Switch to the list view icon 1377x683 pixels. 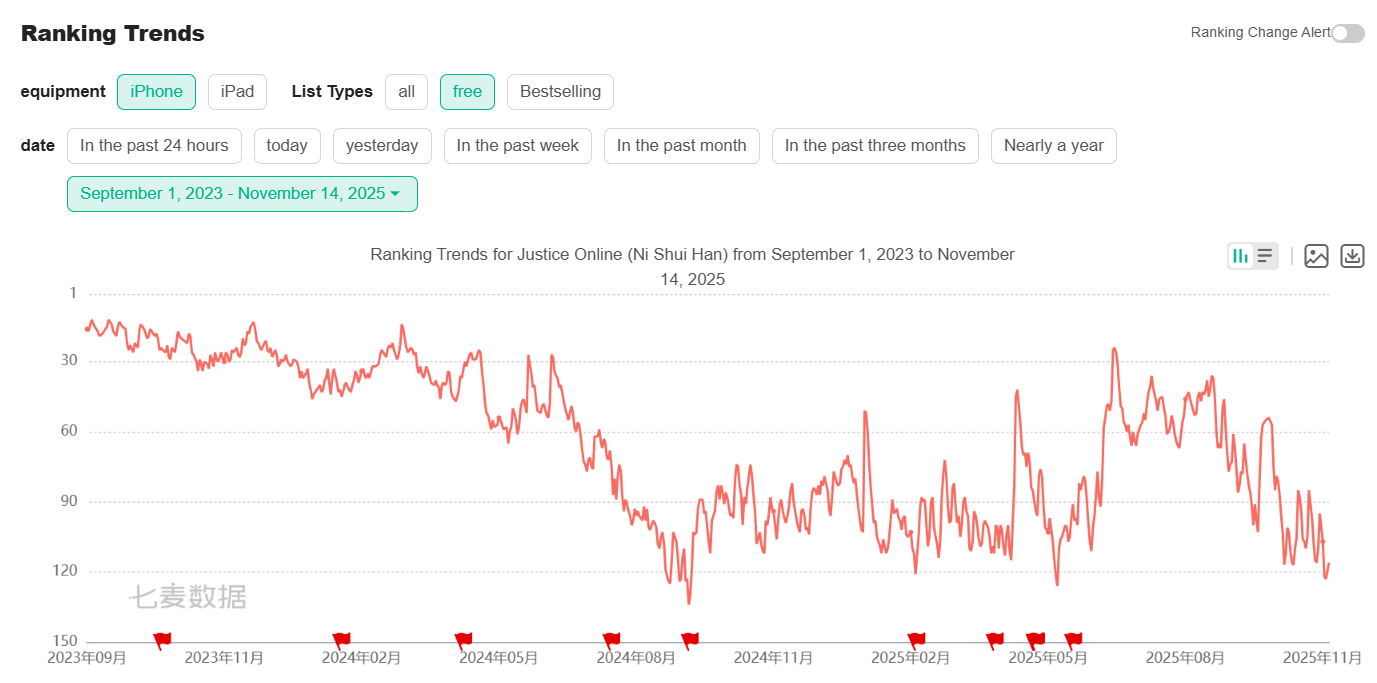tap(1265, 256)
